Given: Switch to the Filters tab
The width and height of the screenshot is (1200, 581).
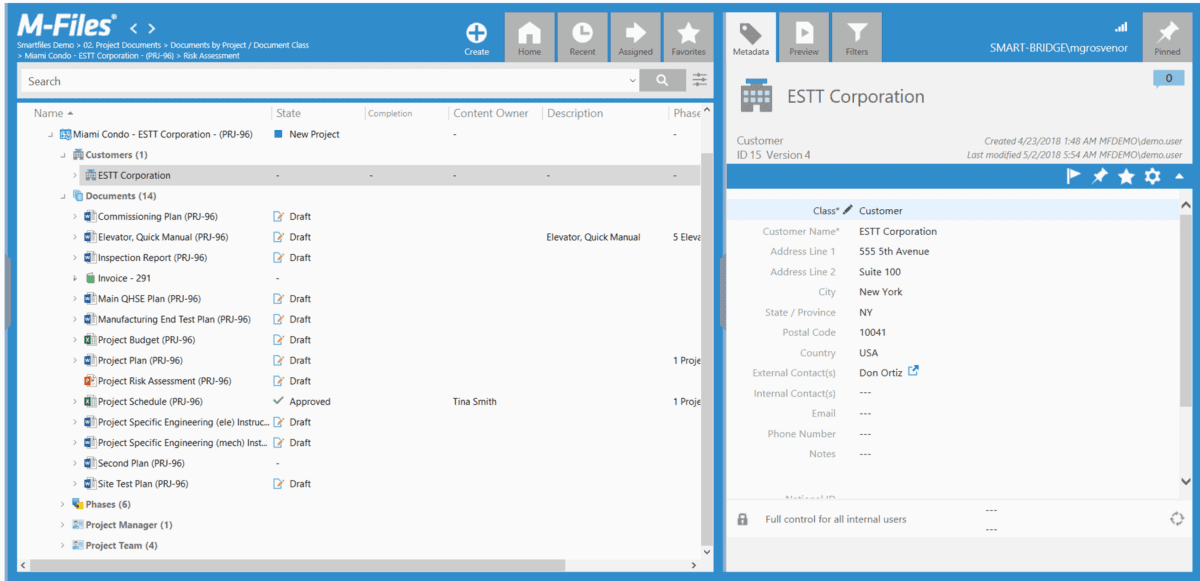Looking at the screenshot, I should [855, 36].
